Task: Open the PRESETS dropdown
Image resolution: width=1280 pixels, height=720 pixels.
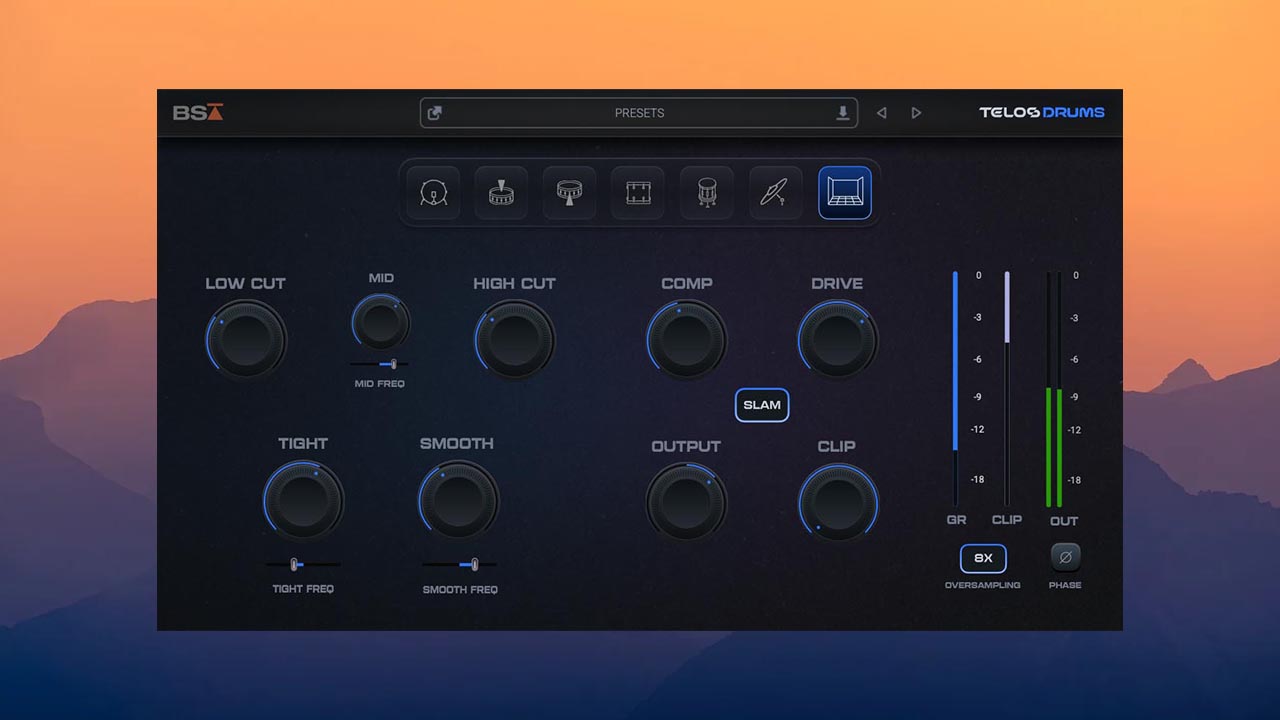Action: pos(640,113)
